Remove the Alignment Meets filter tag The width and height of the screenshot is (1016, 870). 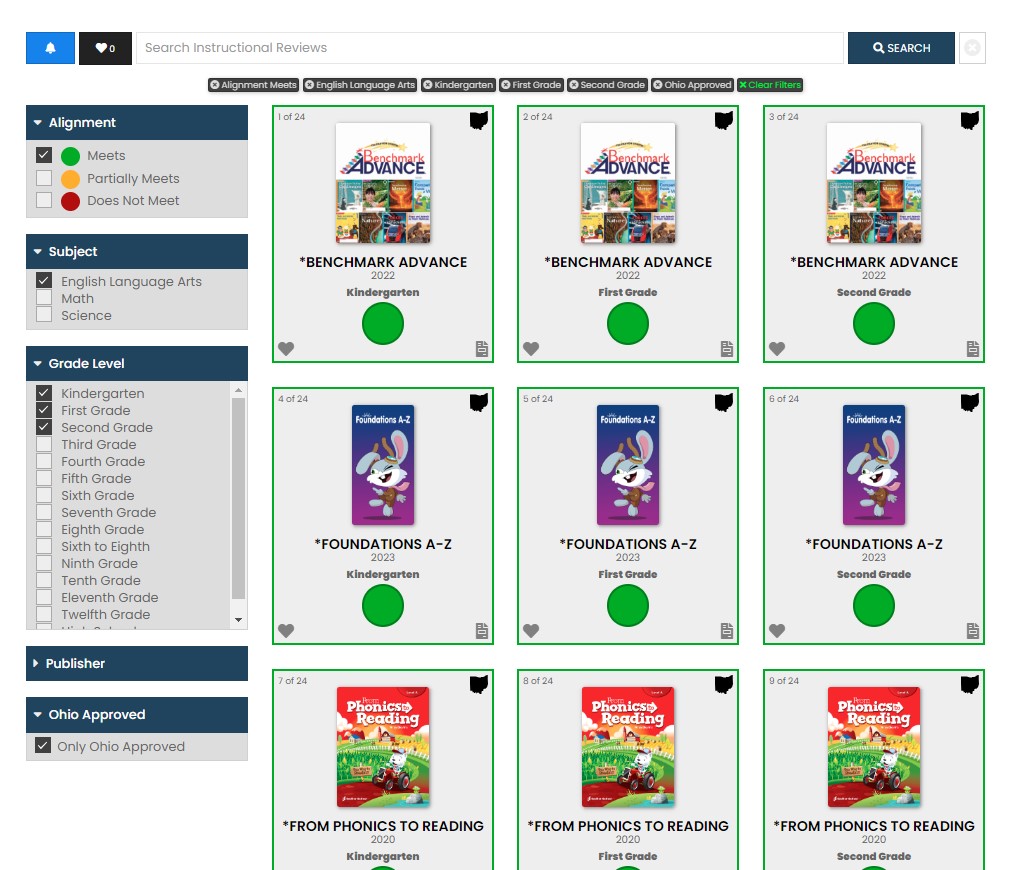click(214, 85)
